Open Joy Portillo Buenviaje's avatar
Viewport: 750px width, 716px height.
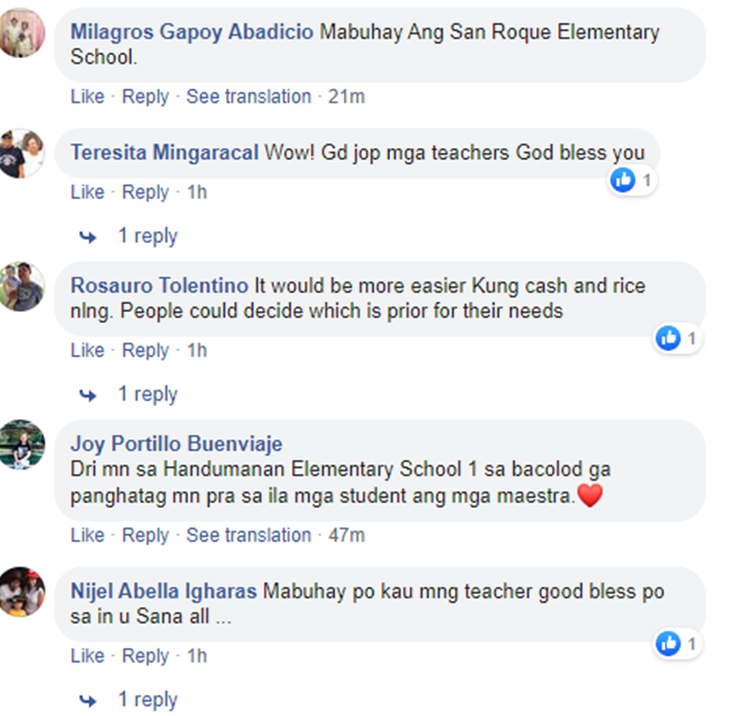tap(21, 444)
